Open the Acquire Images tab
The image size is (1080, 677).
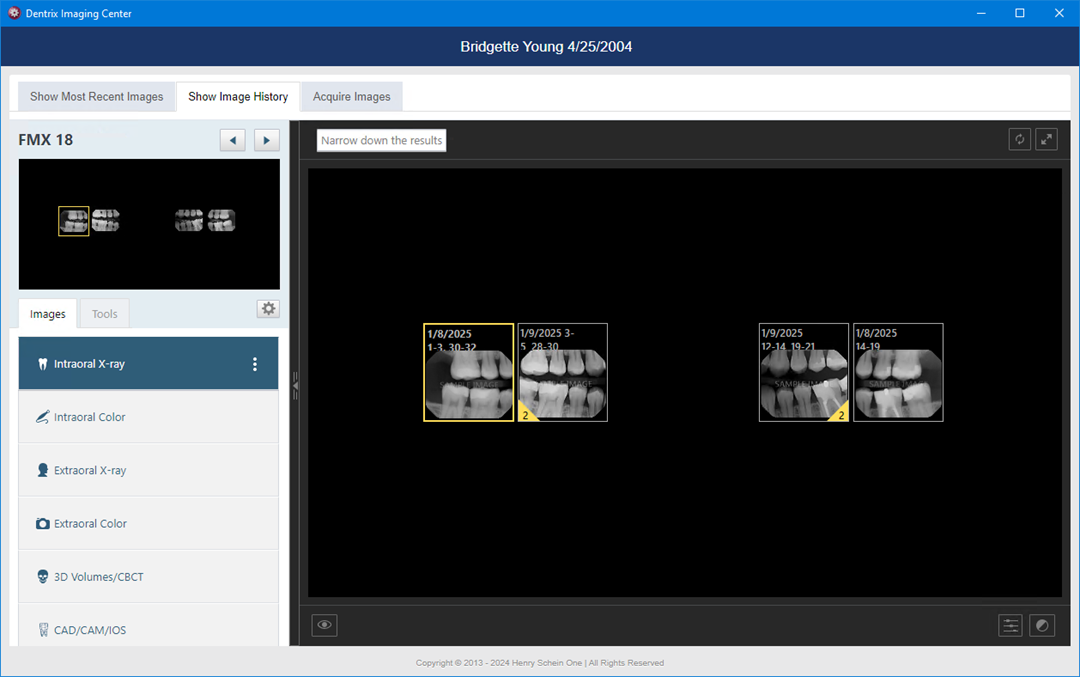click(x=352, y=97)
